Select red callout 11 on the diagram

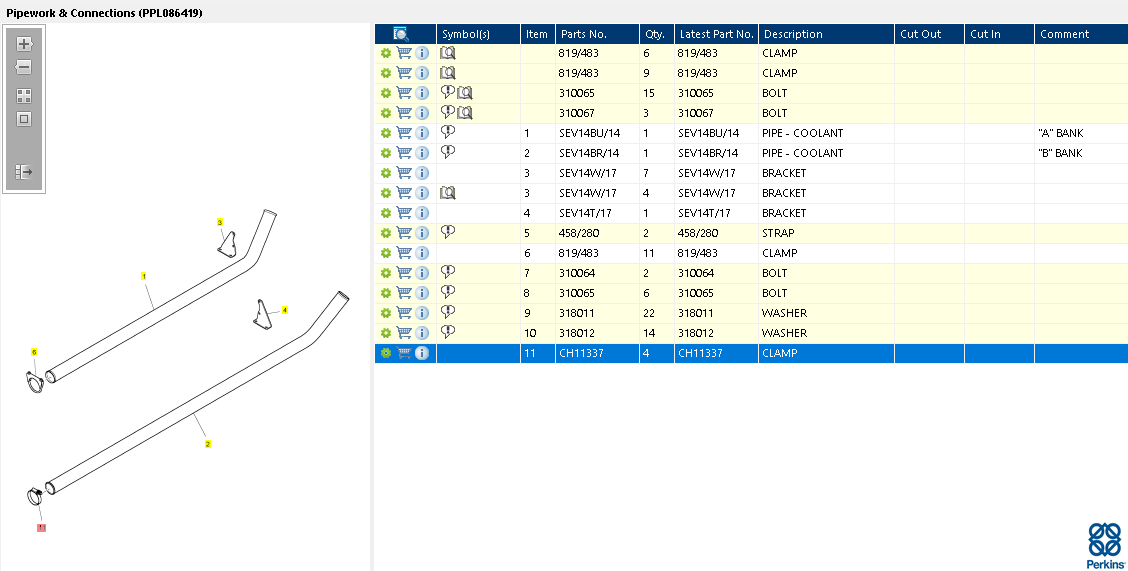(41, 527)
